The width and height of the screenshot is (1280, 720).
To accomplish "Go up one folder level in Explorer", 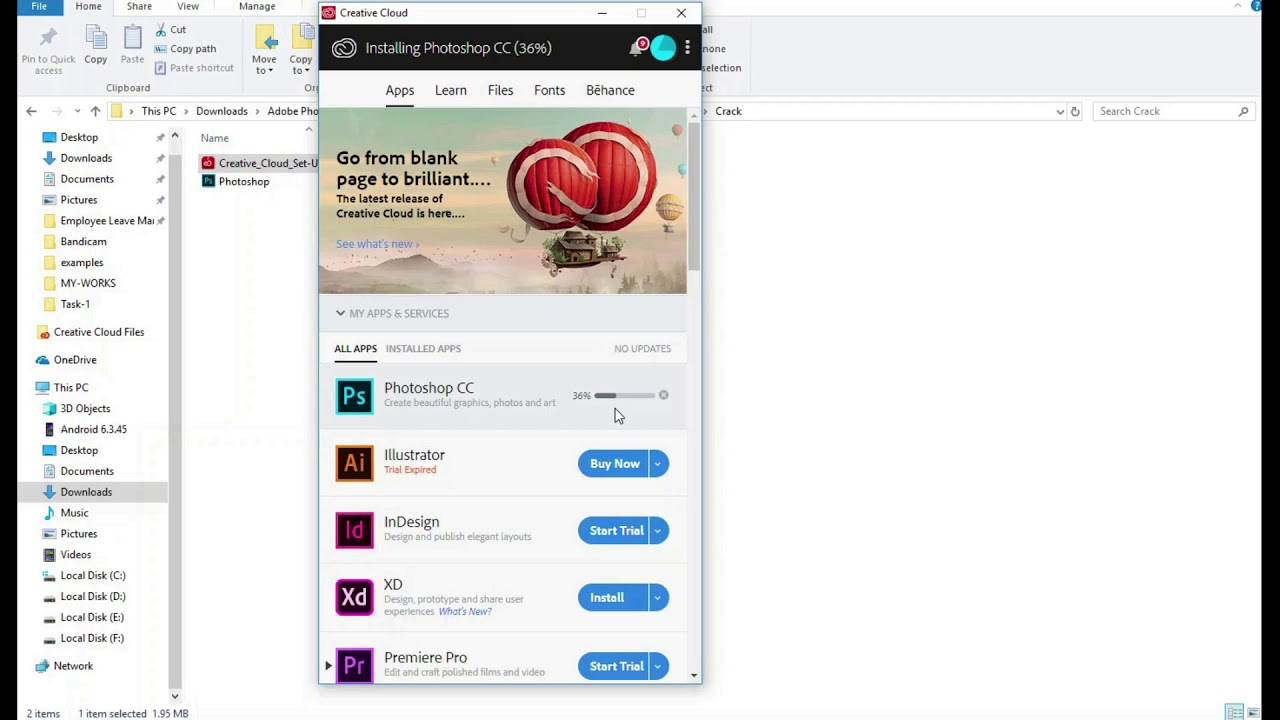I will click(x=95, y=111).
